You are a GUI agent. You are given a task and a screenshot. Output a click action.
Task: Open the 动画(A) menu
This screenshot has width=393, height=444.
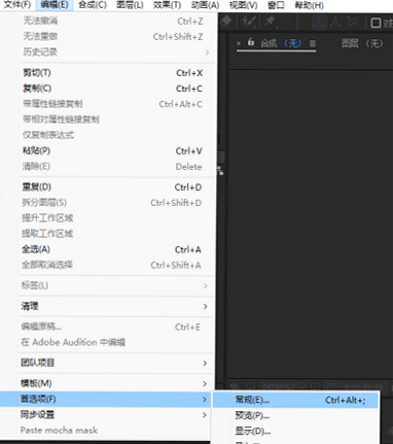pyautogui.click(x=205, y=5)
